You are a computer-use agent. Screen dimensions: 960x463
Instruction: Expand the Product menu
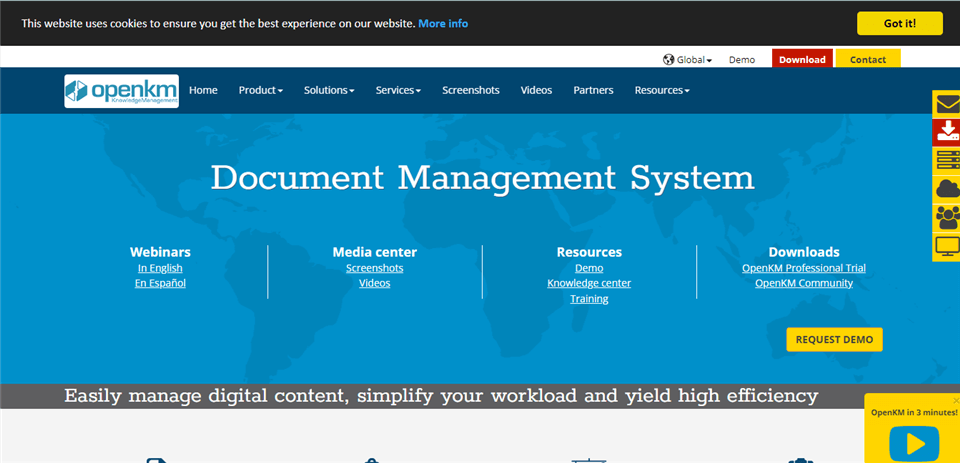[x=260, y=90]
